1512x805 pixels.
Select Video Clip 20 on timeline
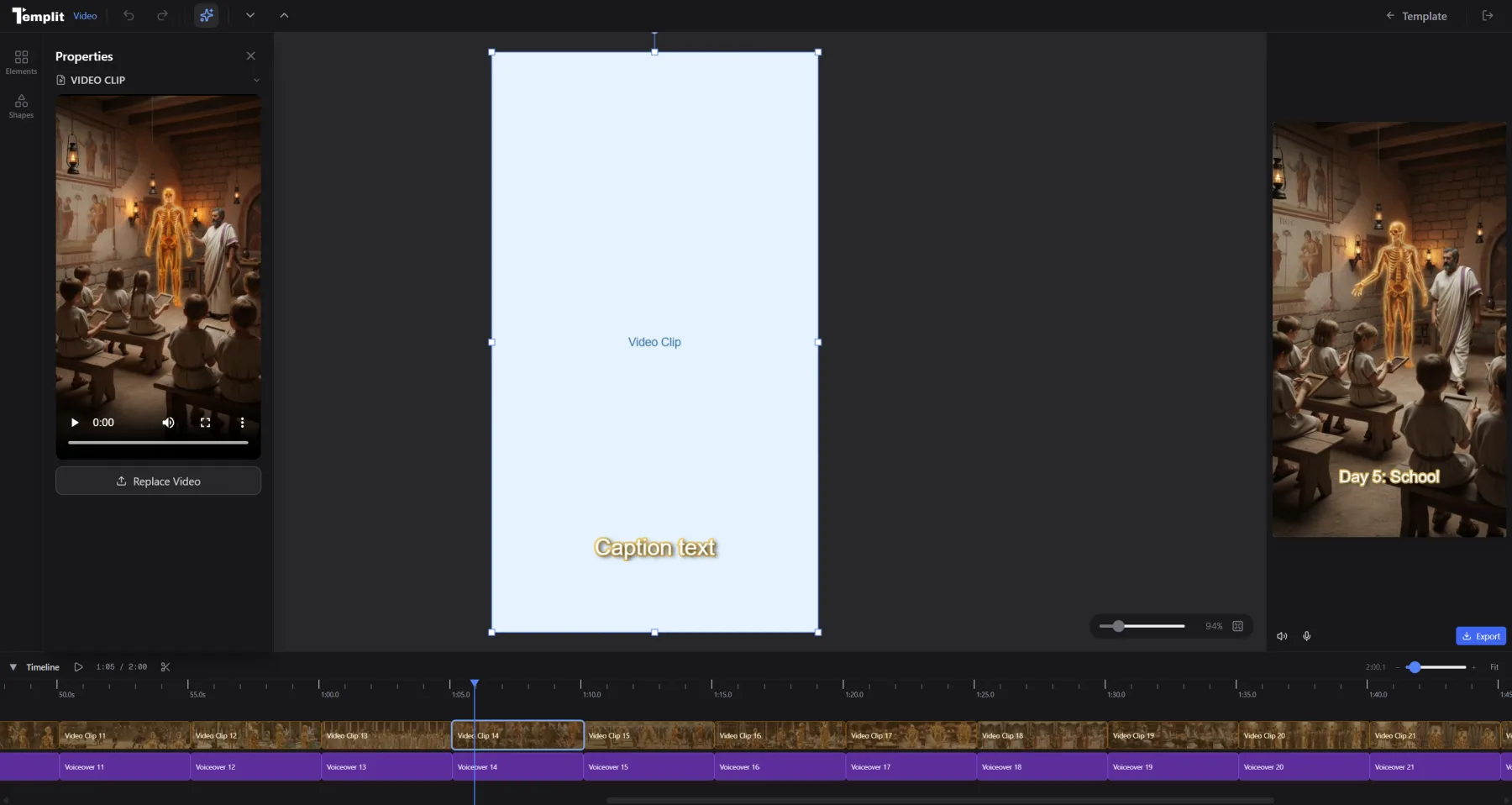[x=1304, y=735]
